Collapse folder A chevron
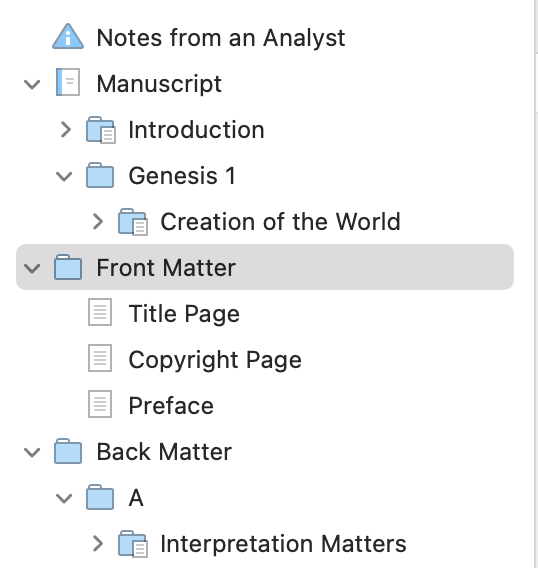The image size is (538, 568). tap(64, 498)
